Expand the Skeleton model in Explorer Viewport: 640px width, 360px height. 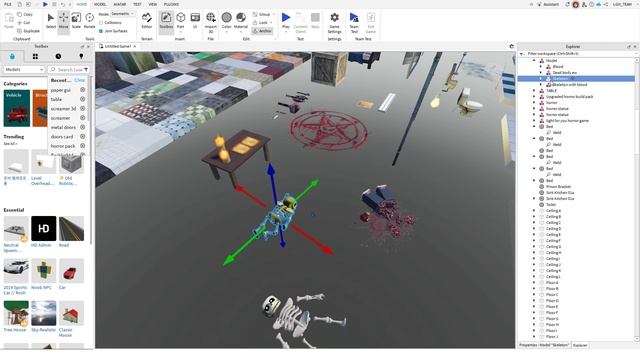click(x=541, y=78)
